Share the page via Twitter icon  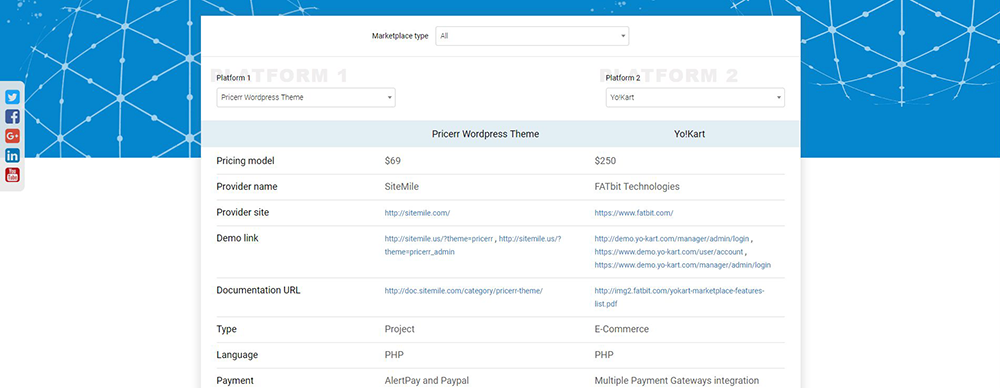point(12,97)
